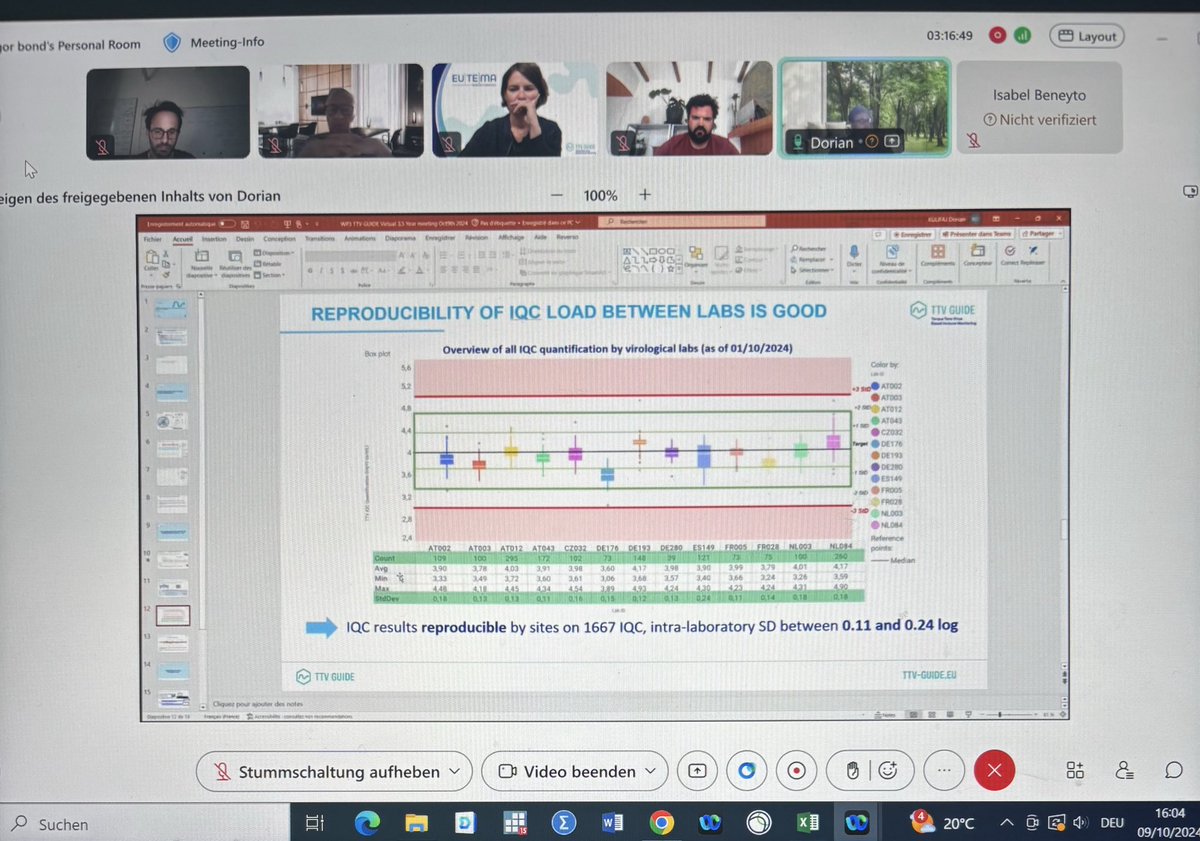
Task: Open the participants panel icon
Action: coord(1125,770)
